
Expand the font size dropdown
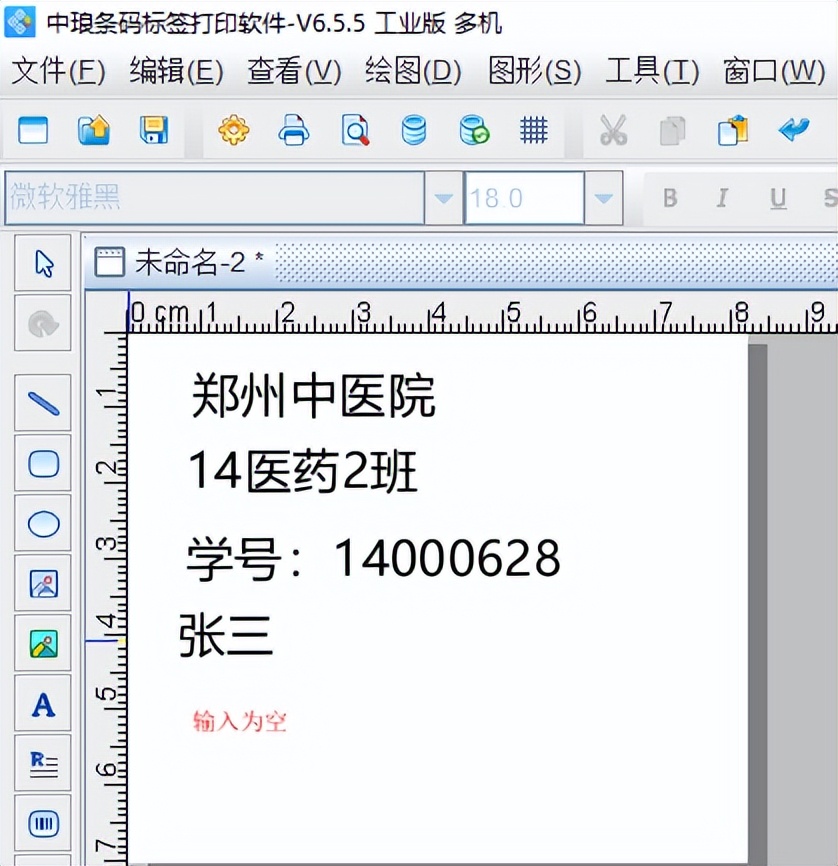coord(601,197)
